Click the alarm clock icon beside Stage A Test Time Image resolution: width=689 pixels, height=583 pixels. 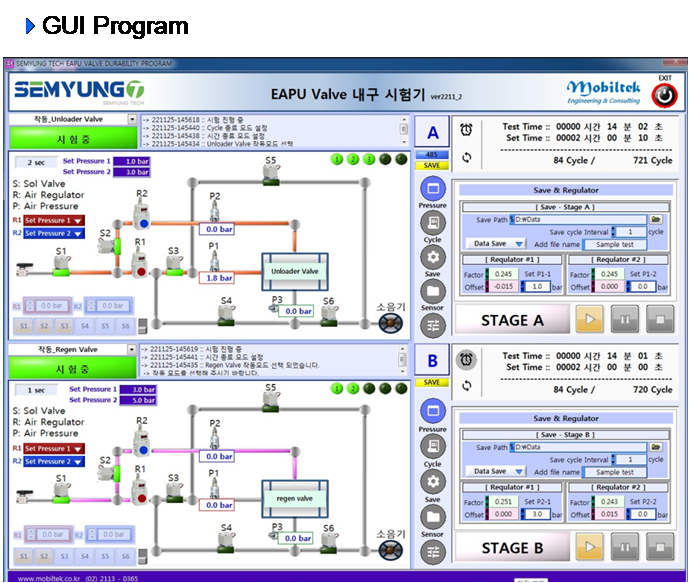tap(466, 130)
